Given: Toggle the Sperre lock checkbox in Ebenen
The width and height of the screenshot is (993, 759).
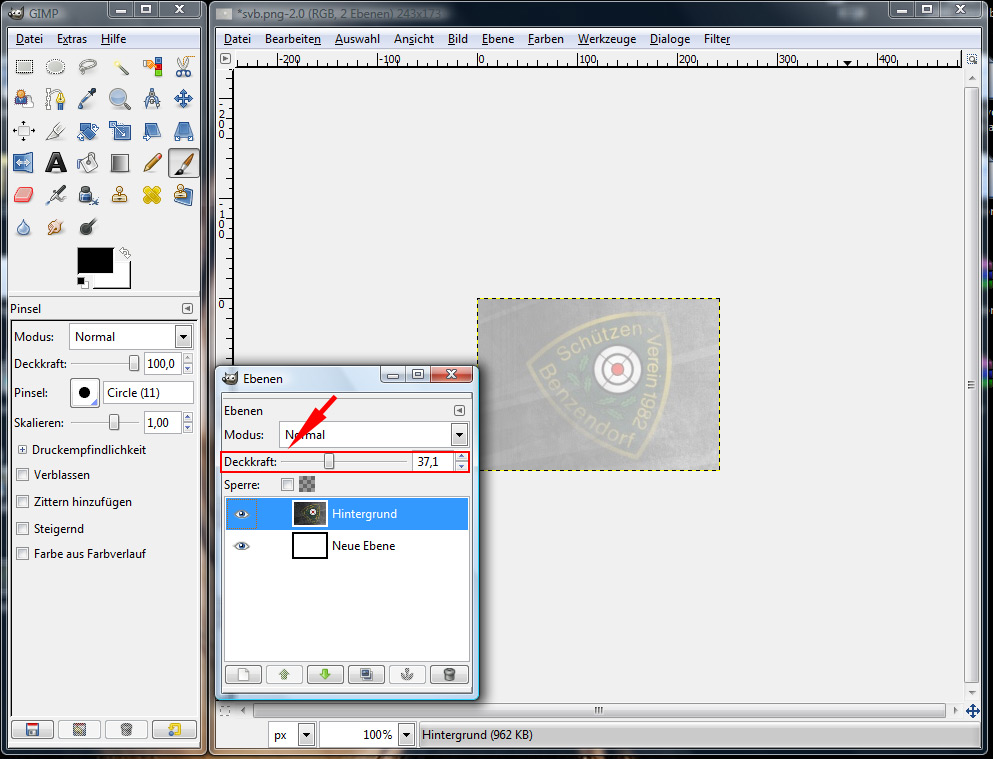Looking at the screenshot, I should coord(288,485).
